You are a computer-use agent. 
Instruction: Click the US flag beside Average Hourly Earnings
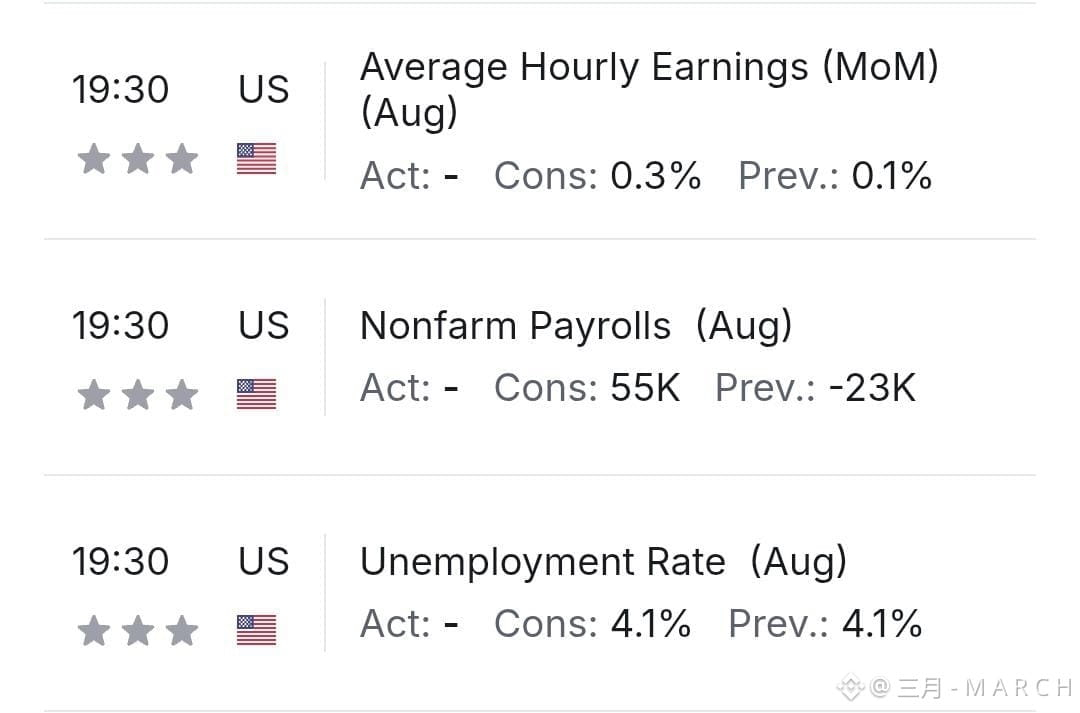click(x=256, y=158)
